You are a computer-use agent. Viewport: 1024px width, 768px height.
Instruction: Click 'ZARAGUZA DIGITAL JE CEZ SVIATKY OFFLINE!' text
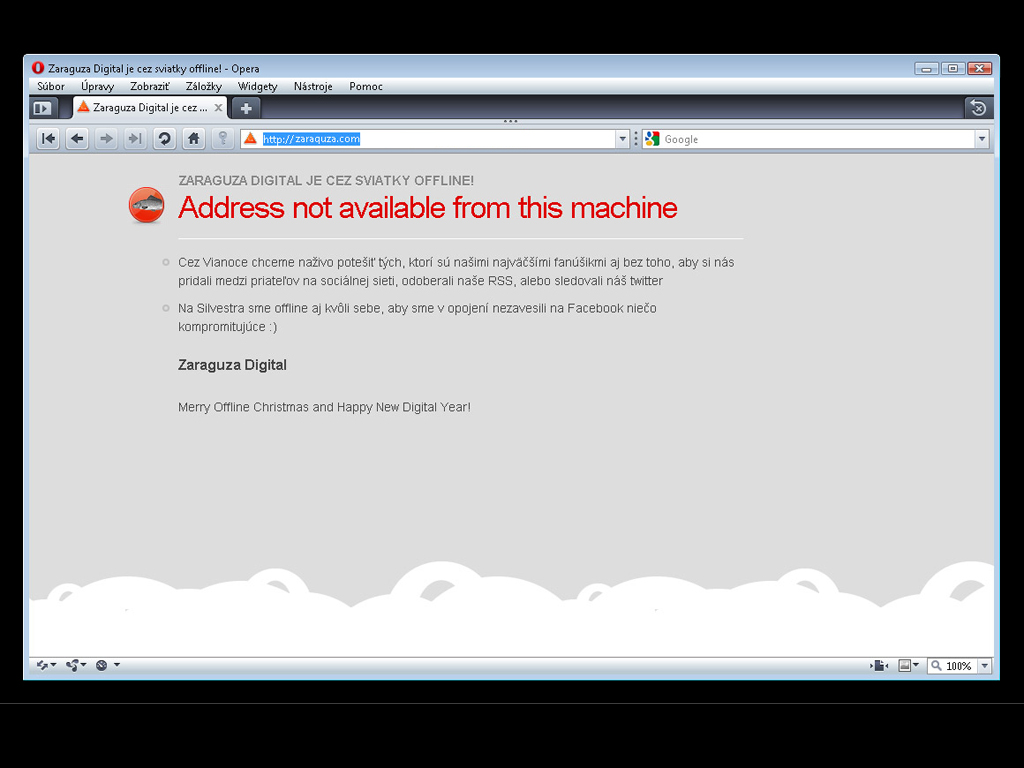(x=326, y=180)
